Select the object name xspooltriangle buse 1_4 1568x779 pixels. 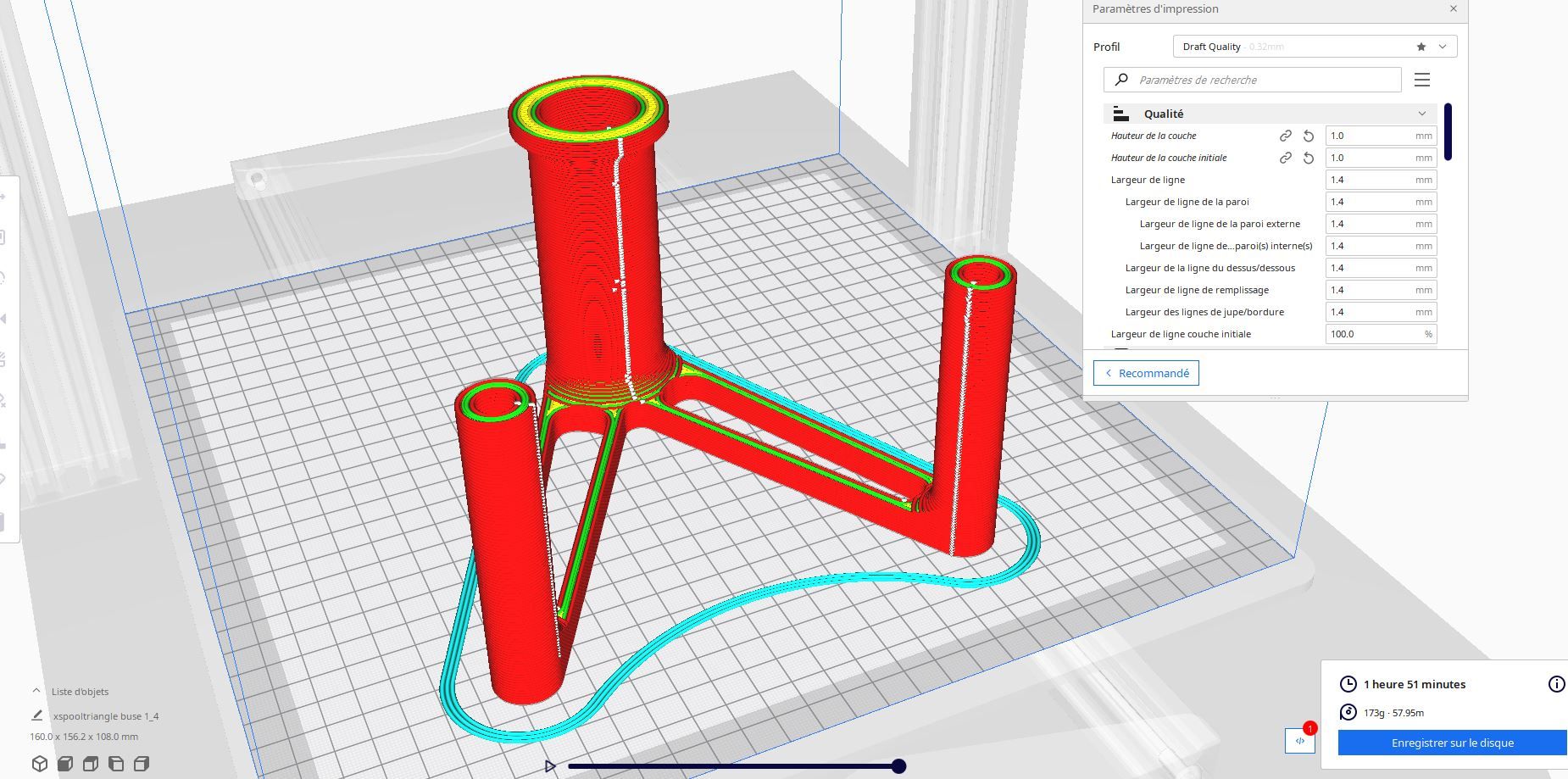click(x=106, y=716)
